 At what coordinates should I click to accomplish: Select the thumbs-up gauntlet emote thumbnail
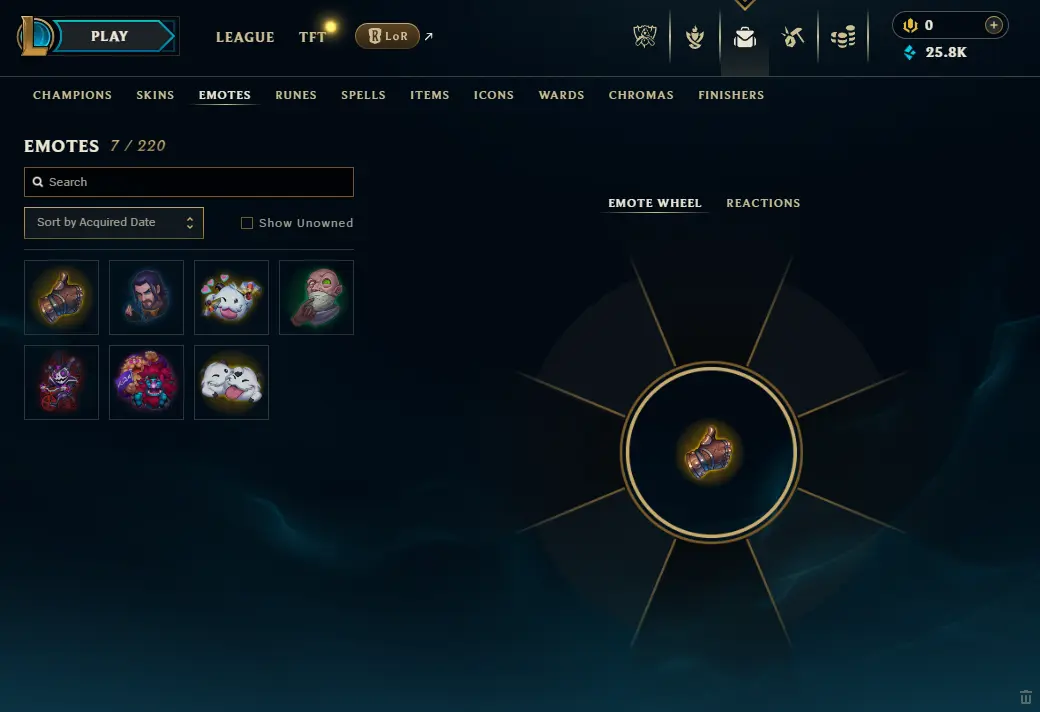pos(62,297)
